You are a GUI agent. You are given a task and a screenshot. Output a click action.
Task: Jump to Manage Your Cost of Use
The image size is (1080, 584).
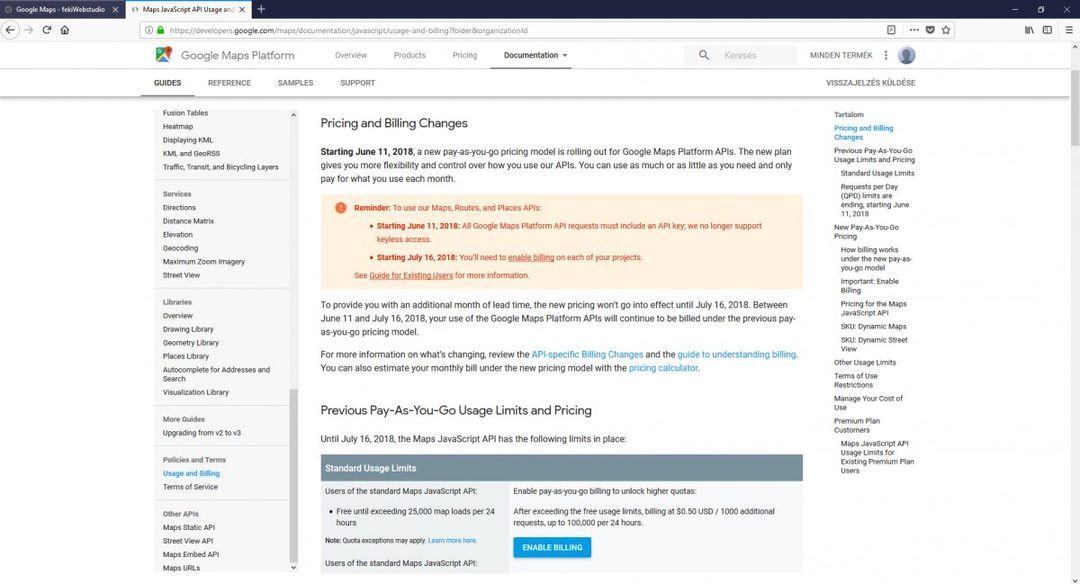(868, 403)
